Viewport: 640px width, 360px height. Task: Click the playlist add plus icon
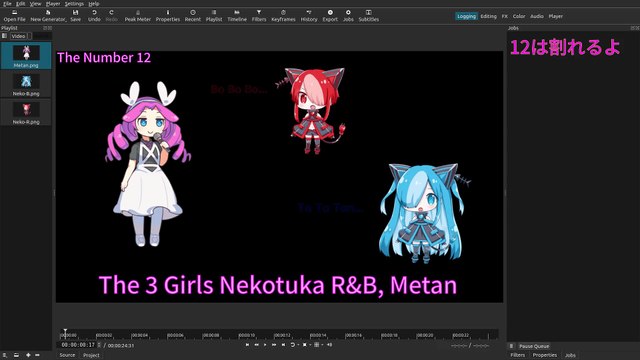pyautogui.click(x=28, y=355)
